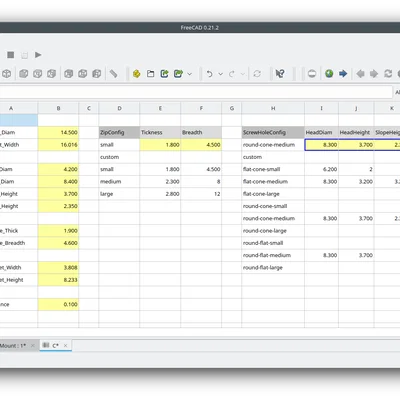Set isometric view with the first cube icon
Viewport: 400px width, 400px height.
click(7, 74)
